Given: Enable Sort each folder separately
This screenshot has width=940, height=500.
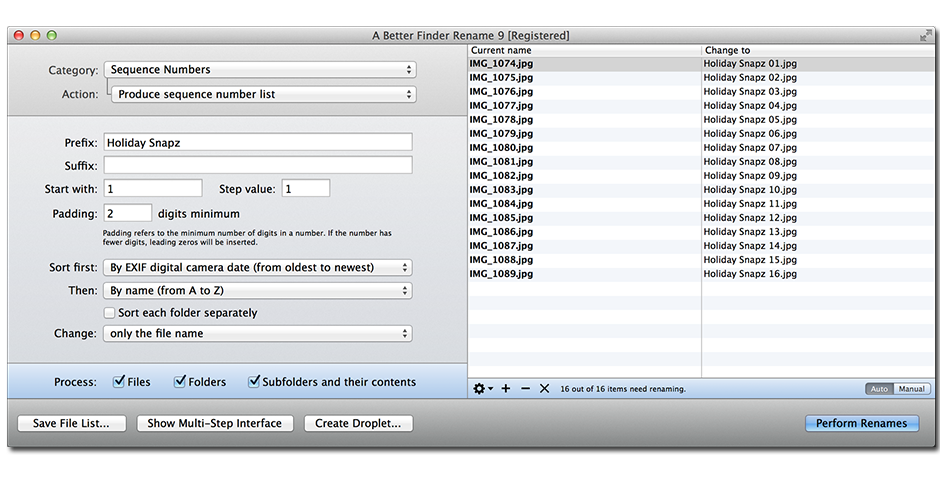Looking at the screenshot, I should tap(109, 312).
